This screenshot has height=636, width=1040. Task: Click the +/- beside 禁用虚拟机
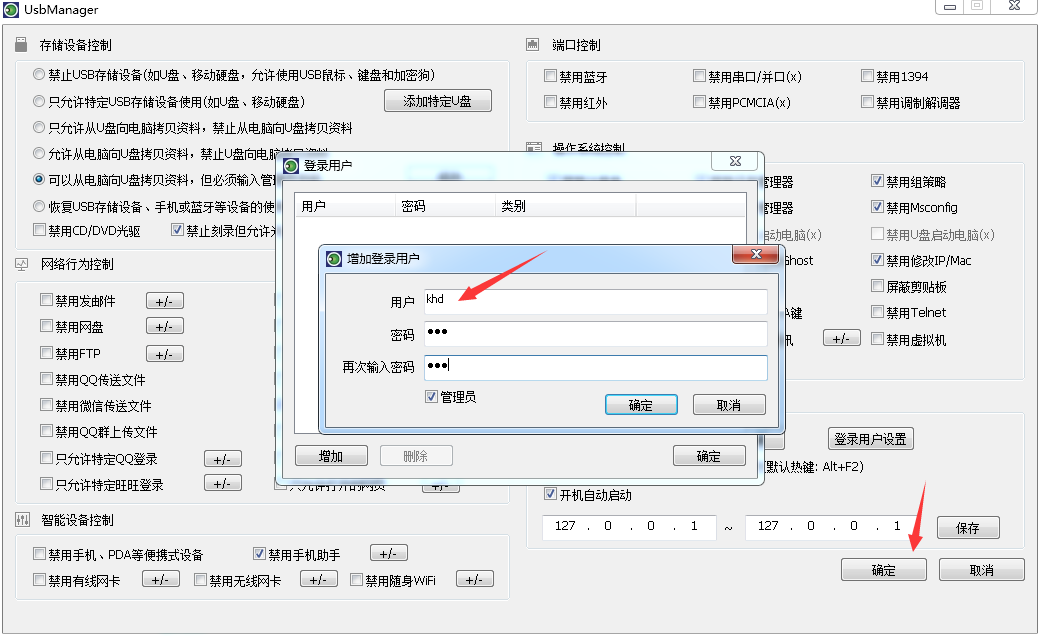tap(841, 338)
